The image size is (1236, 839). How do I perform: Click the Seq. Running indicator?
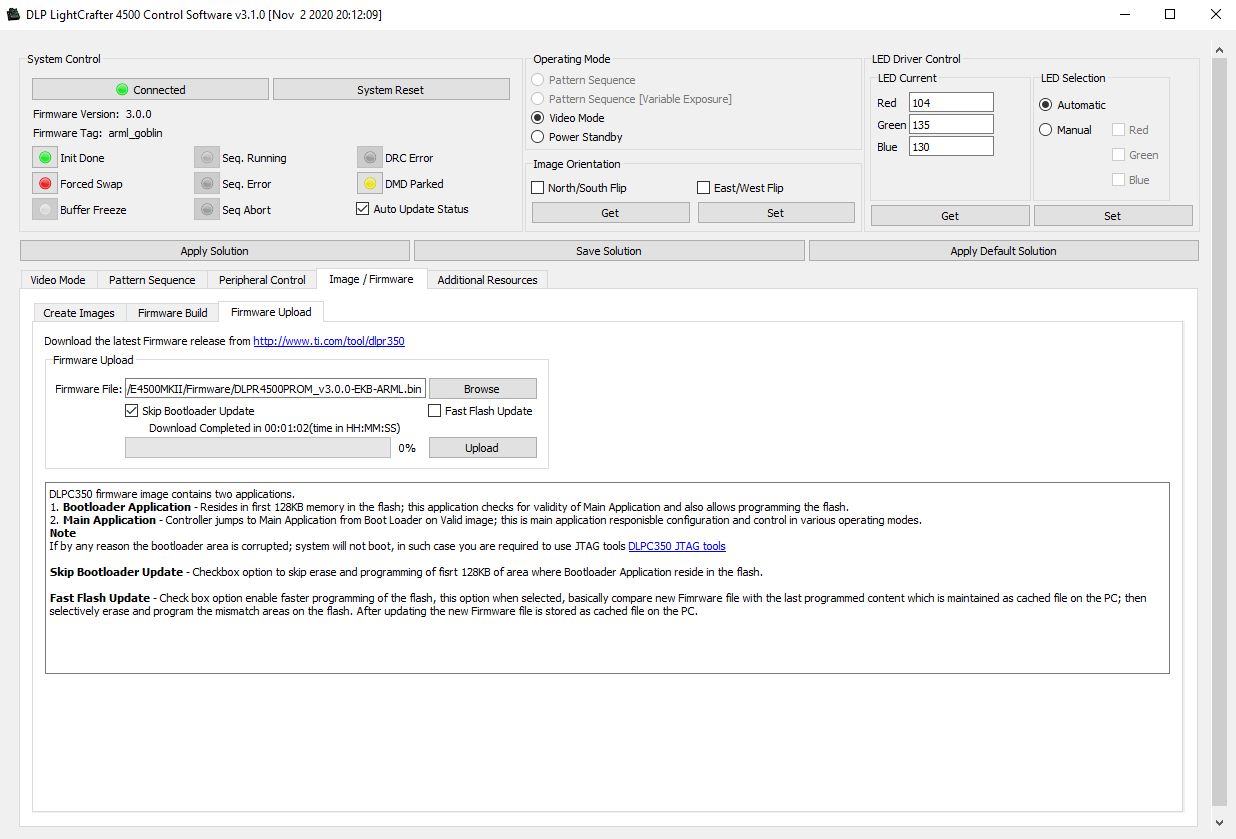206,158
